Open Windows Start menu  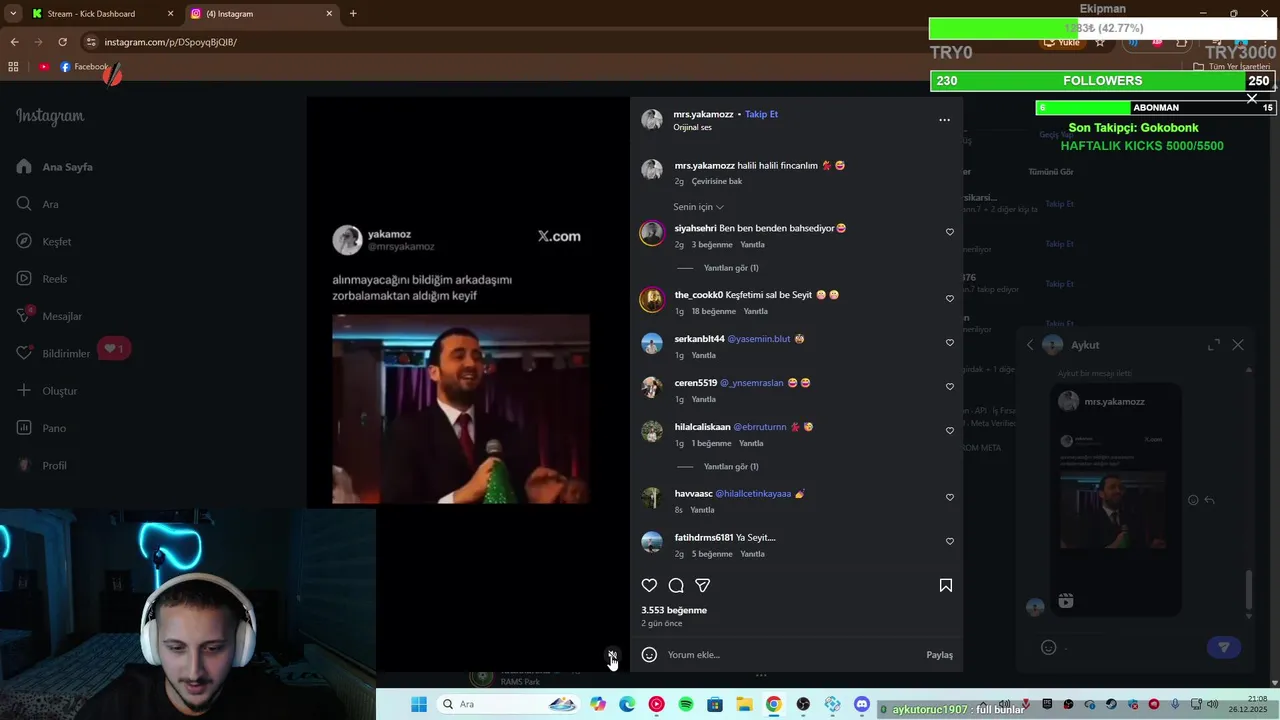tap(419, 705)
